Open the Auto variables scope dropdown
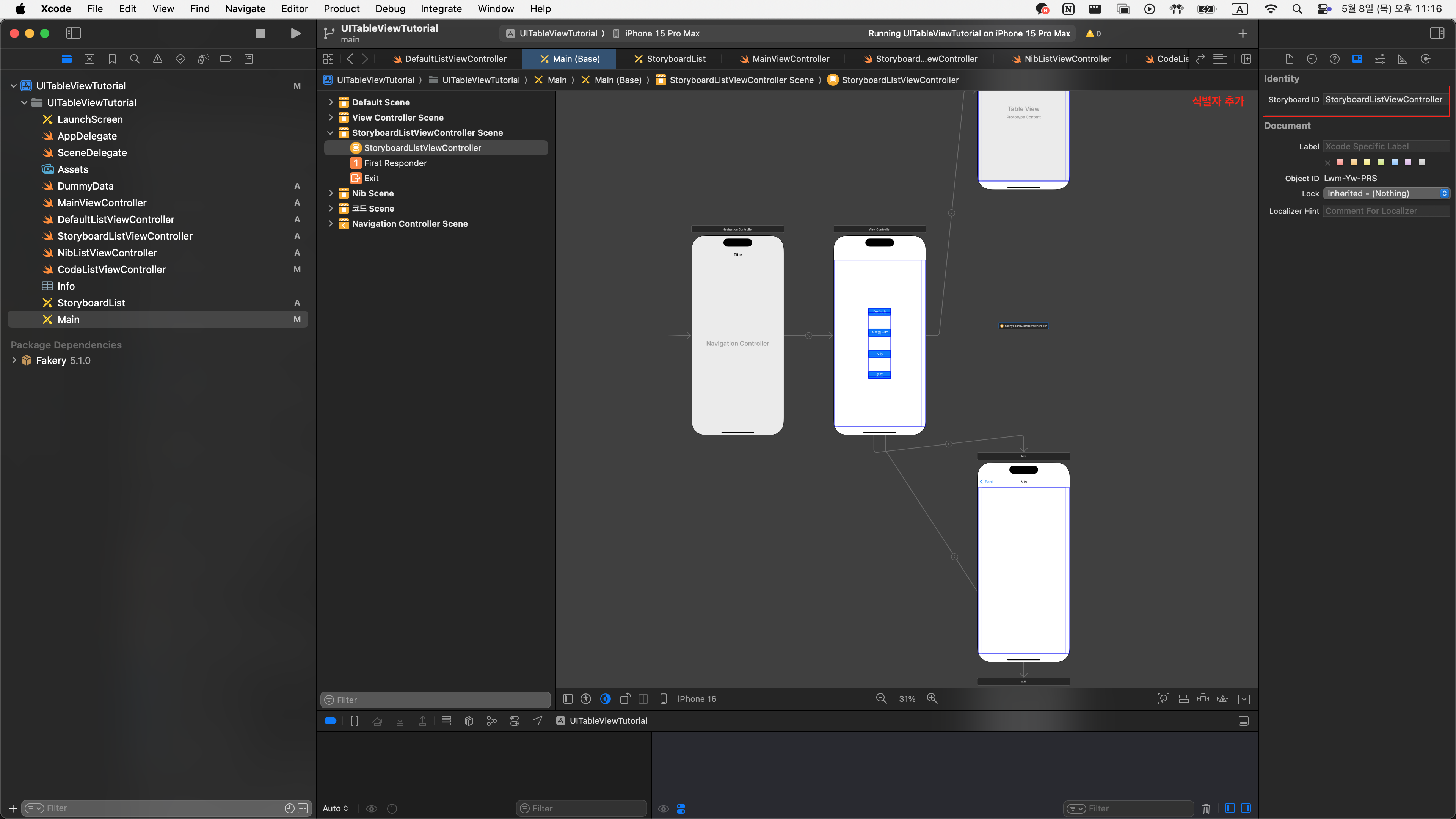This screenshot has width=1456, height=819. click(336, 808)
